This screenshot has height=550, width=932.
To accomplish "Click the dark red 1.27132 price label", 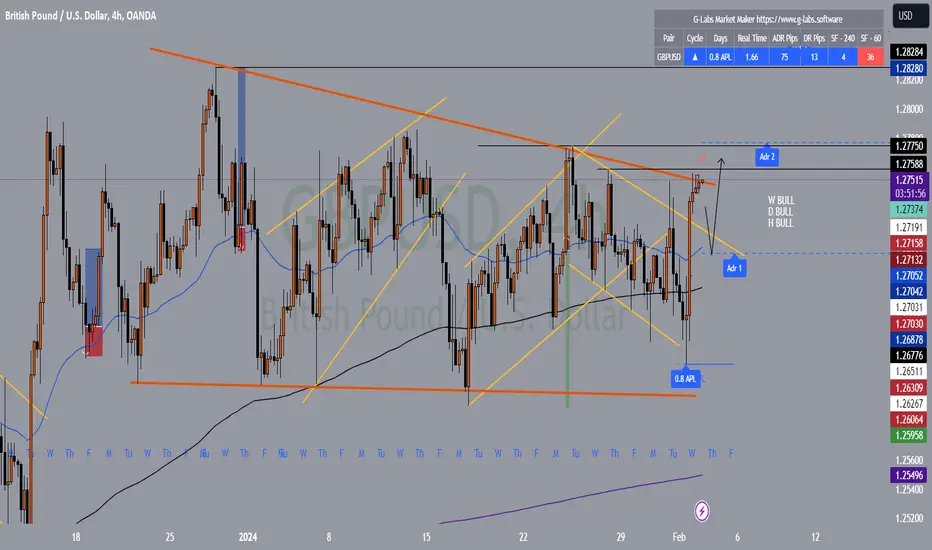I will click(908, 260).
